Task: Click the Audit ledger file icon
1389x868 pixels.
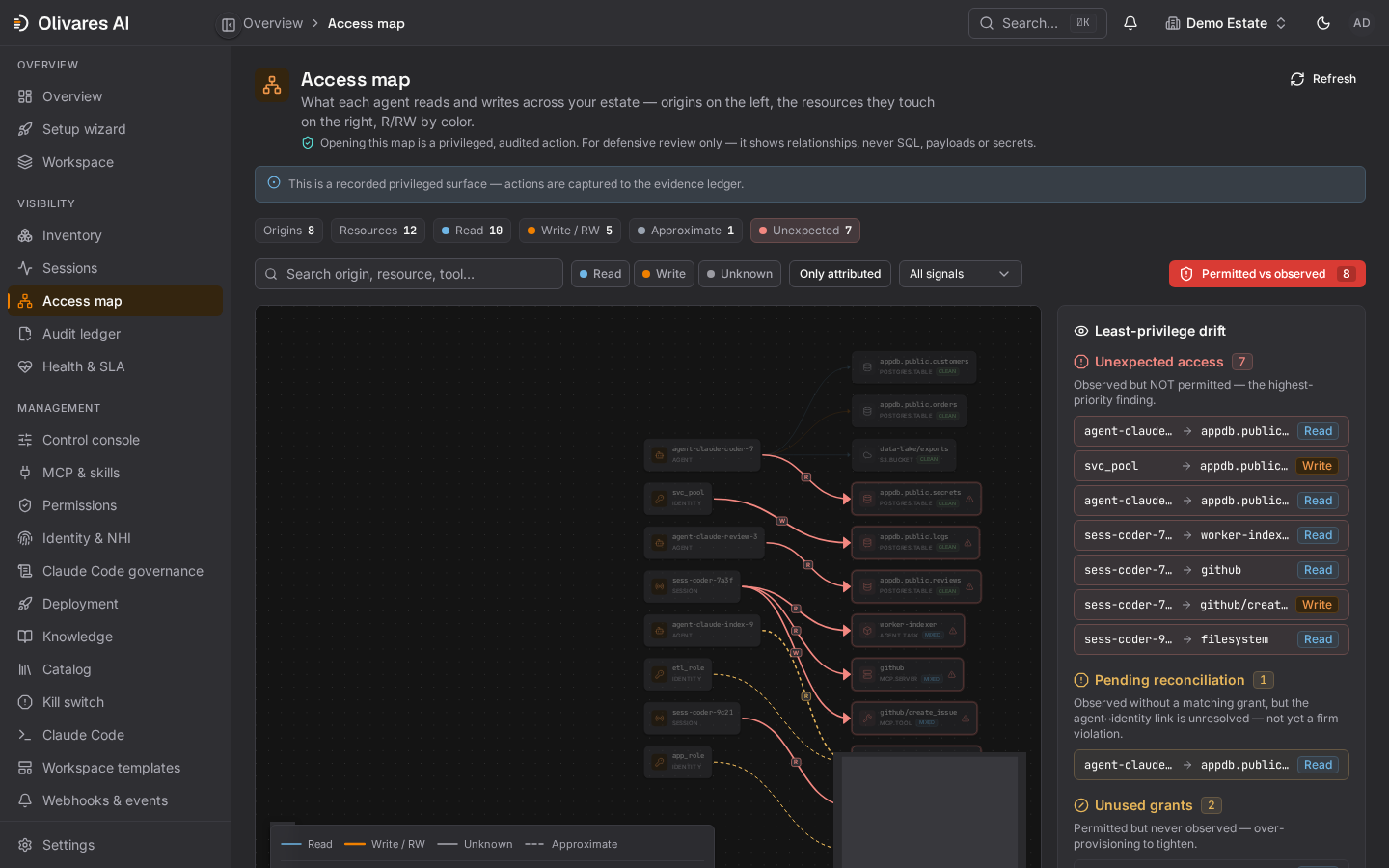Action: (x=25, y=334)
